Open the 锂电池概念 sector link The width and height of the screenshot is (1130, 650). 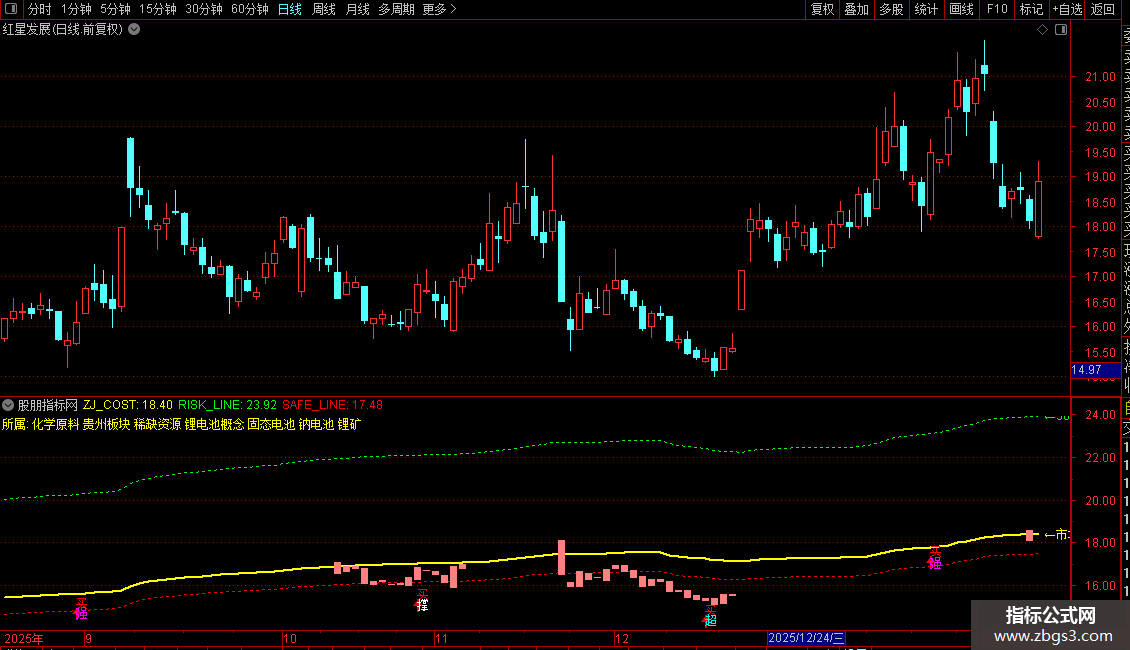click(x=214, y=424)
